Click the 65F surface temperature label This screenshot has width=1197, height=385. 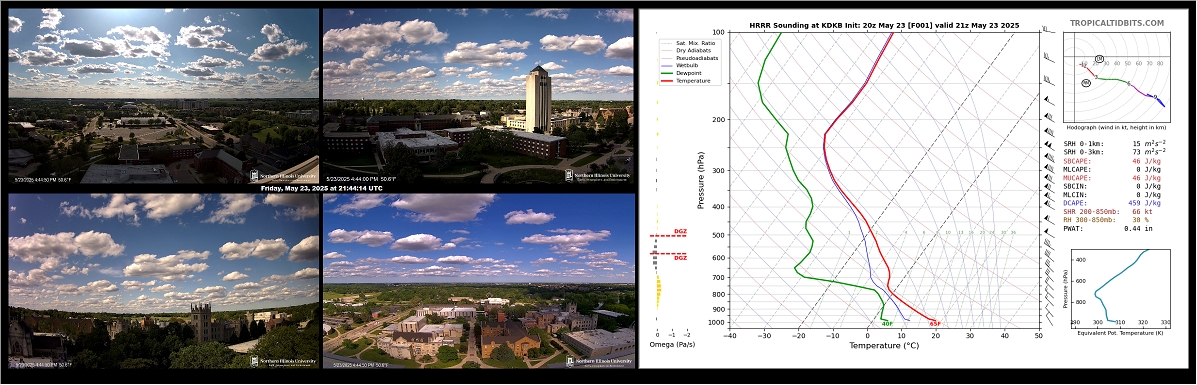click(934, 324)
